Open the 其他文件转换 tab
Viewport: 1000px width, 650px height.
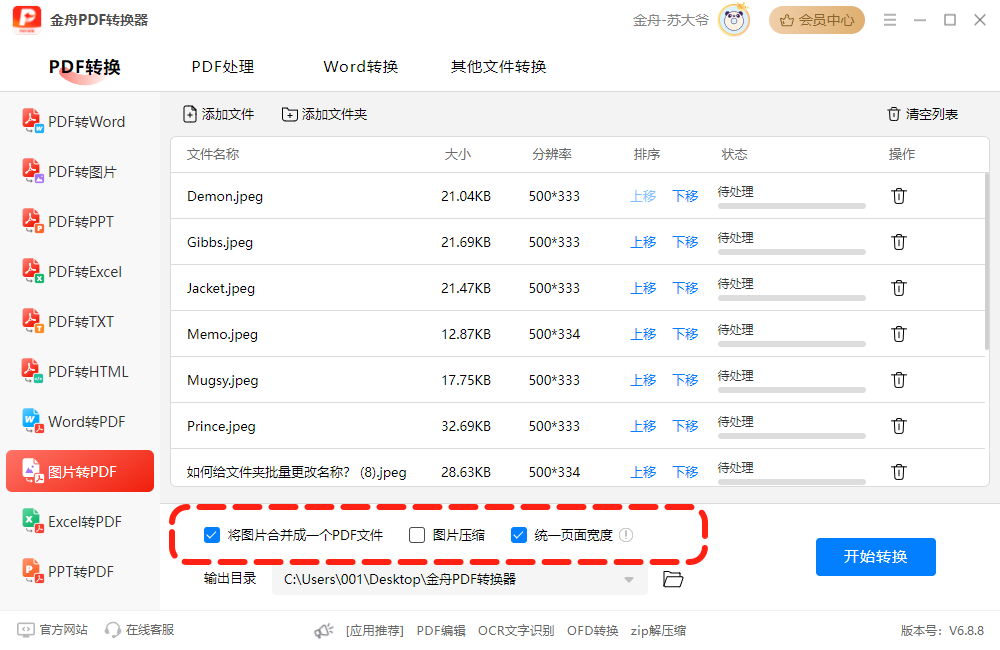coord(498,67)
